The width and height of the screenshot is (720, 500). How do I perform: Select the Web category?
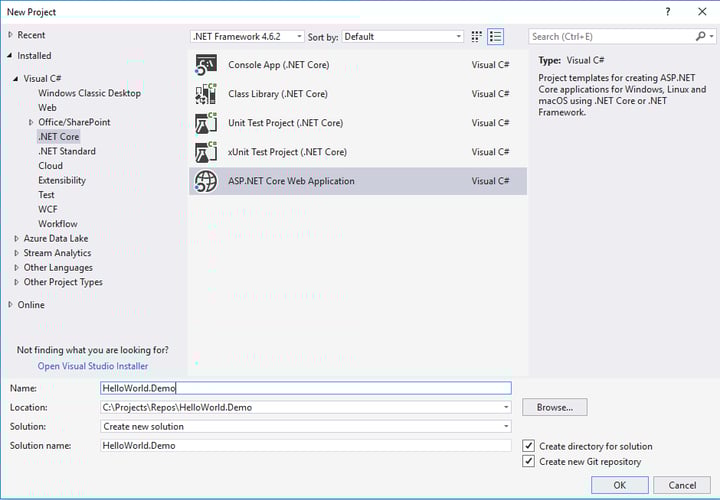tap(47, 107)
